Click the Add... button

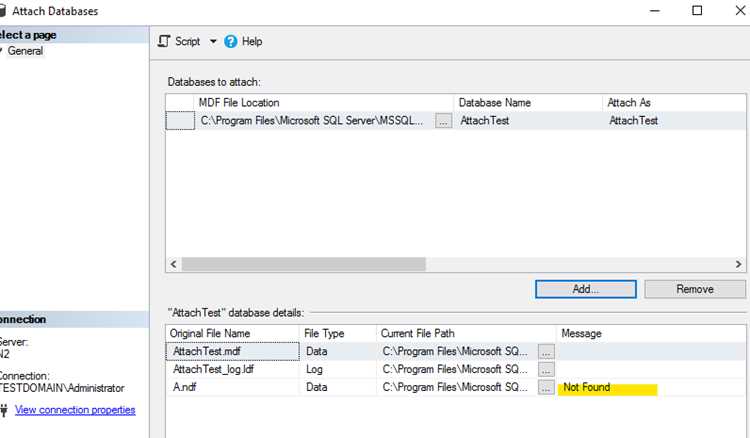click(586, 289)
